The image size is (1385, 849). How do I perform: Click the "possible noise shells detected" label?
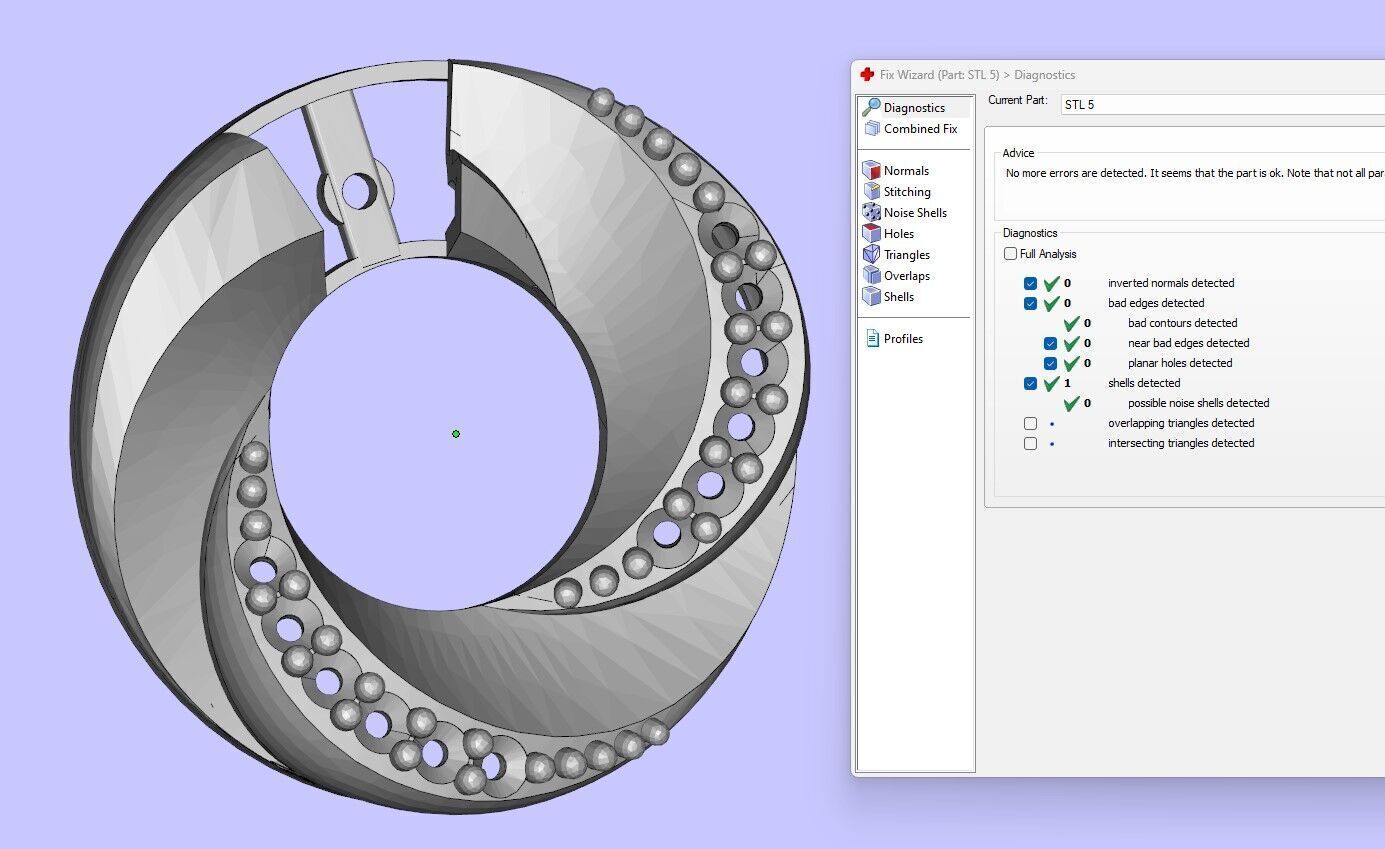[x=1198, y=403]
